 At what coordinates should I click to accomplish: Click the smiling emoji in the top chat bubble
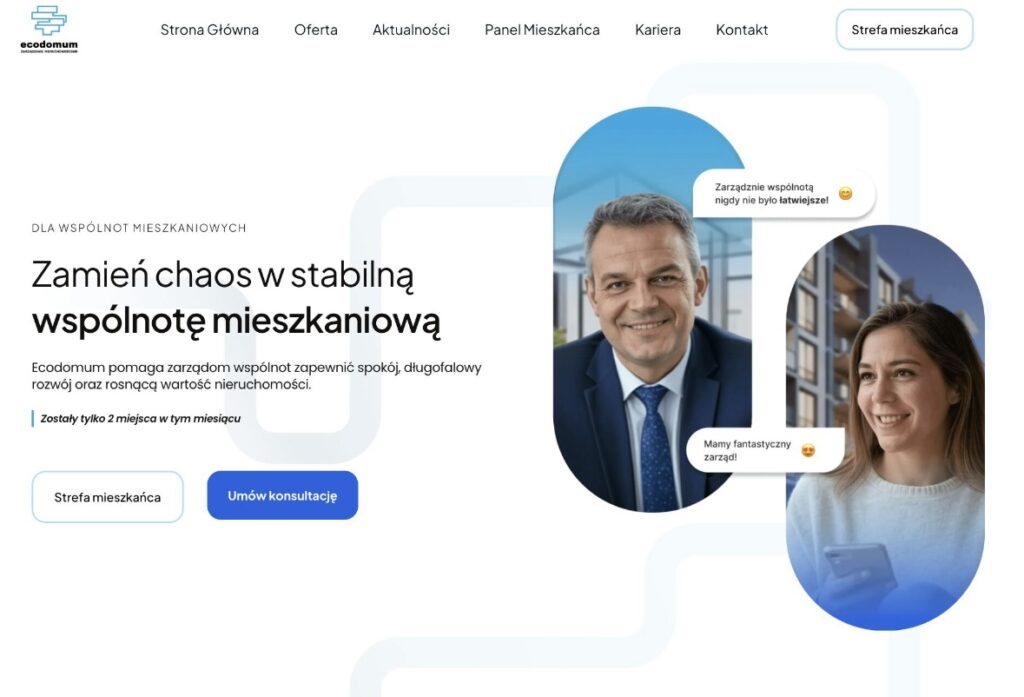(x=845, y=193)
